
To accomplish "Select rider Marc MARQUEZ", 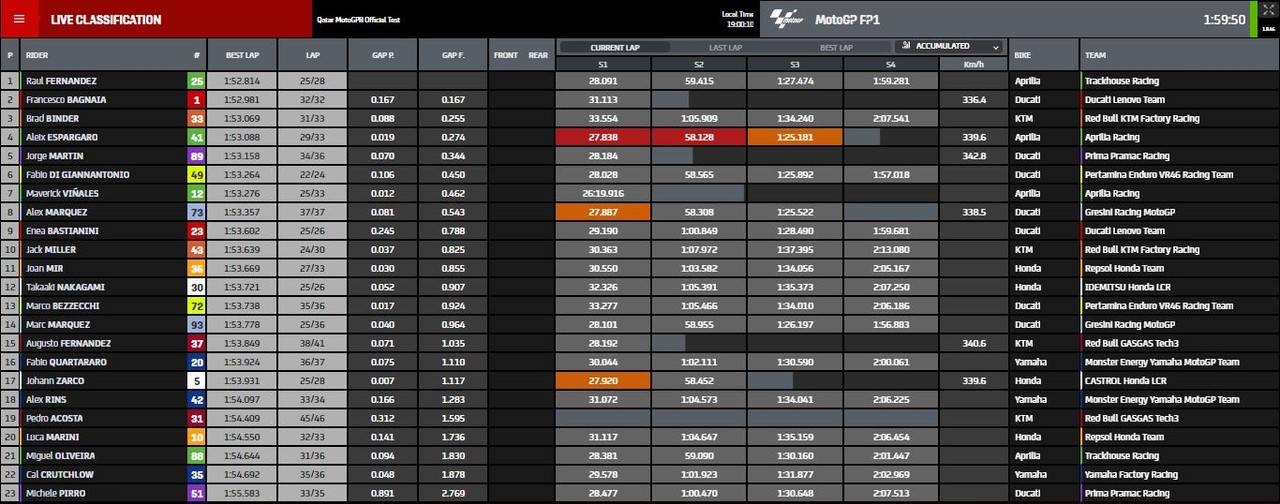I will point(58,325).
